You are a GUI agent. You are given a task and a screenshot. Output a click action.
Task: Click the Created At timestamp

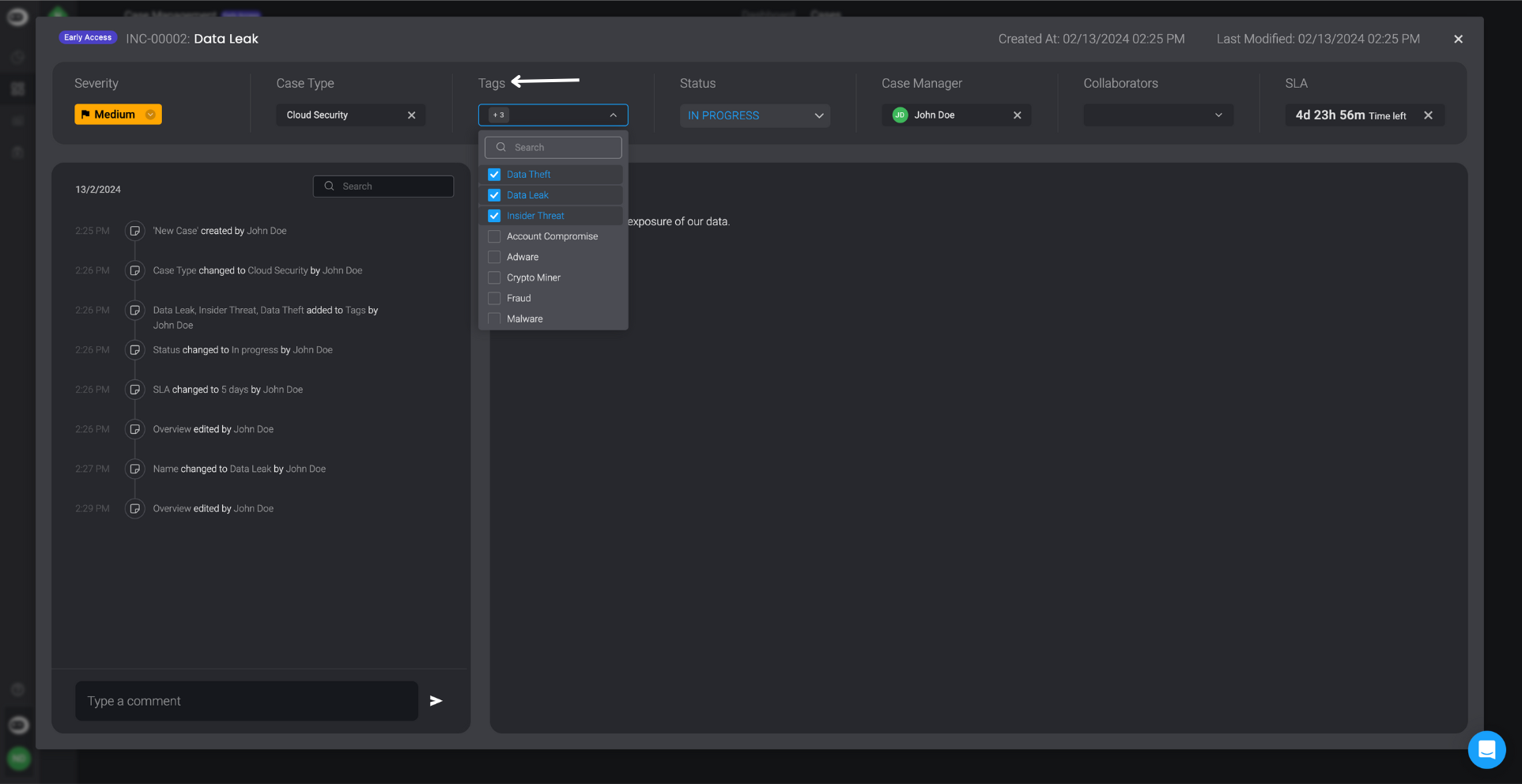click(1091, 39)
